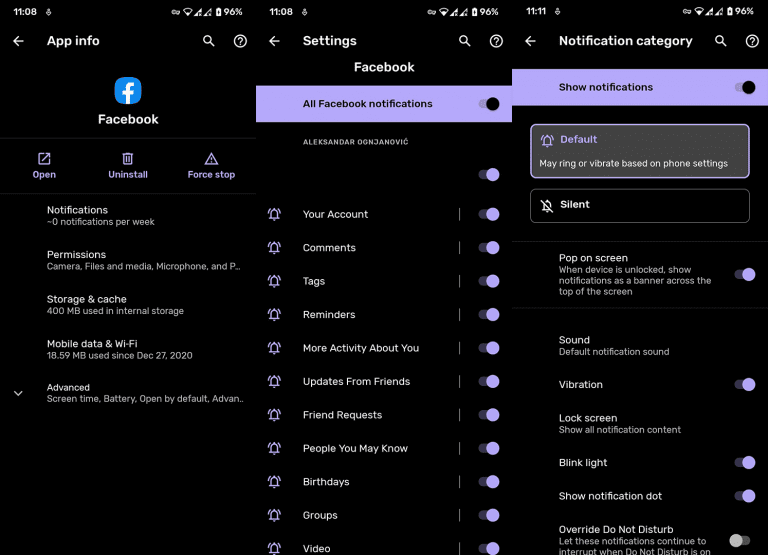Image resolution: width=768 pixels, height=555 pixels.
Task: Tap the Uninstall trash icon
Action: point(127,159)
